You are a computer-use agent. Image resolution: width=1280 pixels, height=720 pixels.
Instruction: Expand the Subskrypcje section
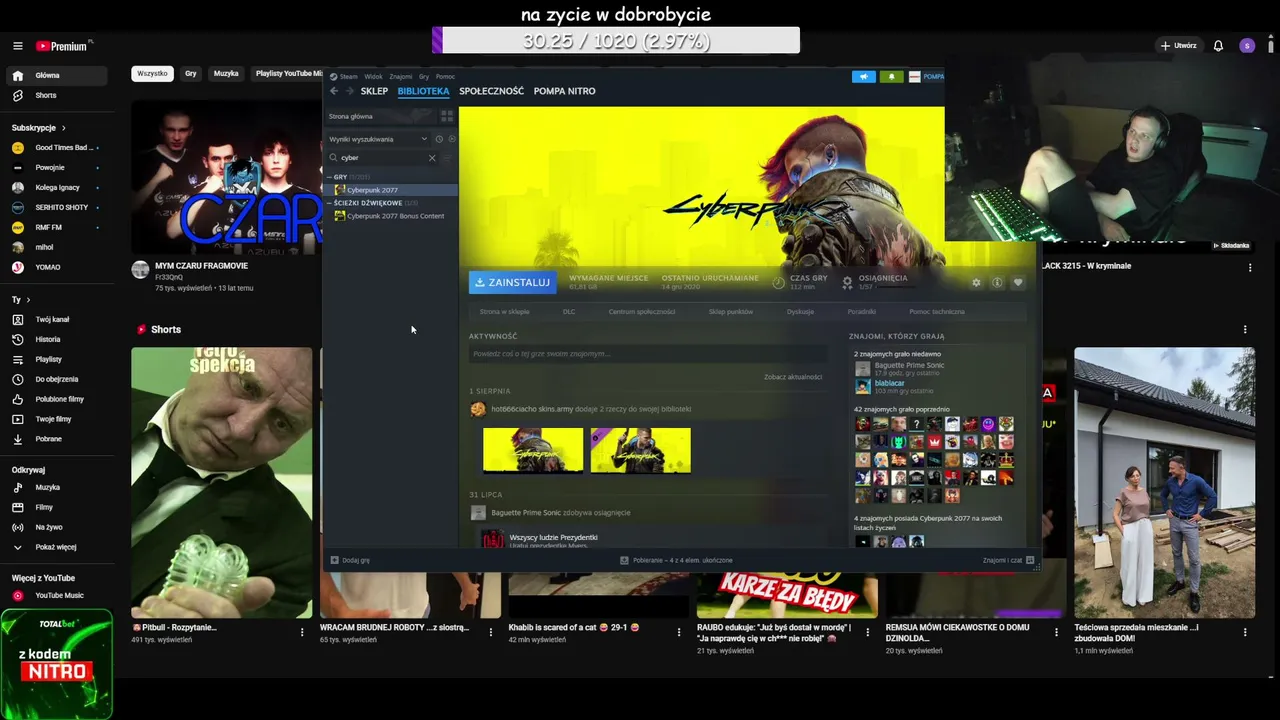[x=39, y=128]
